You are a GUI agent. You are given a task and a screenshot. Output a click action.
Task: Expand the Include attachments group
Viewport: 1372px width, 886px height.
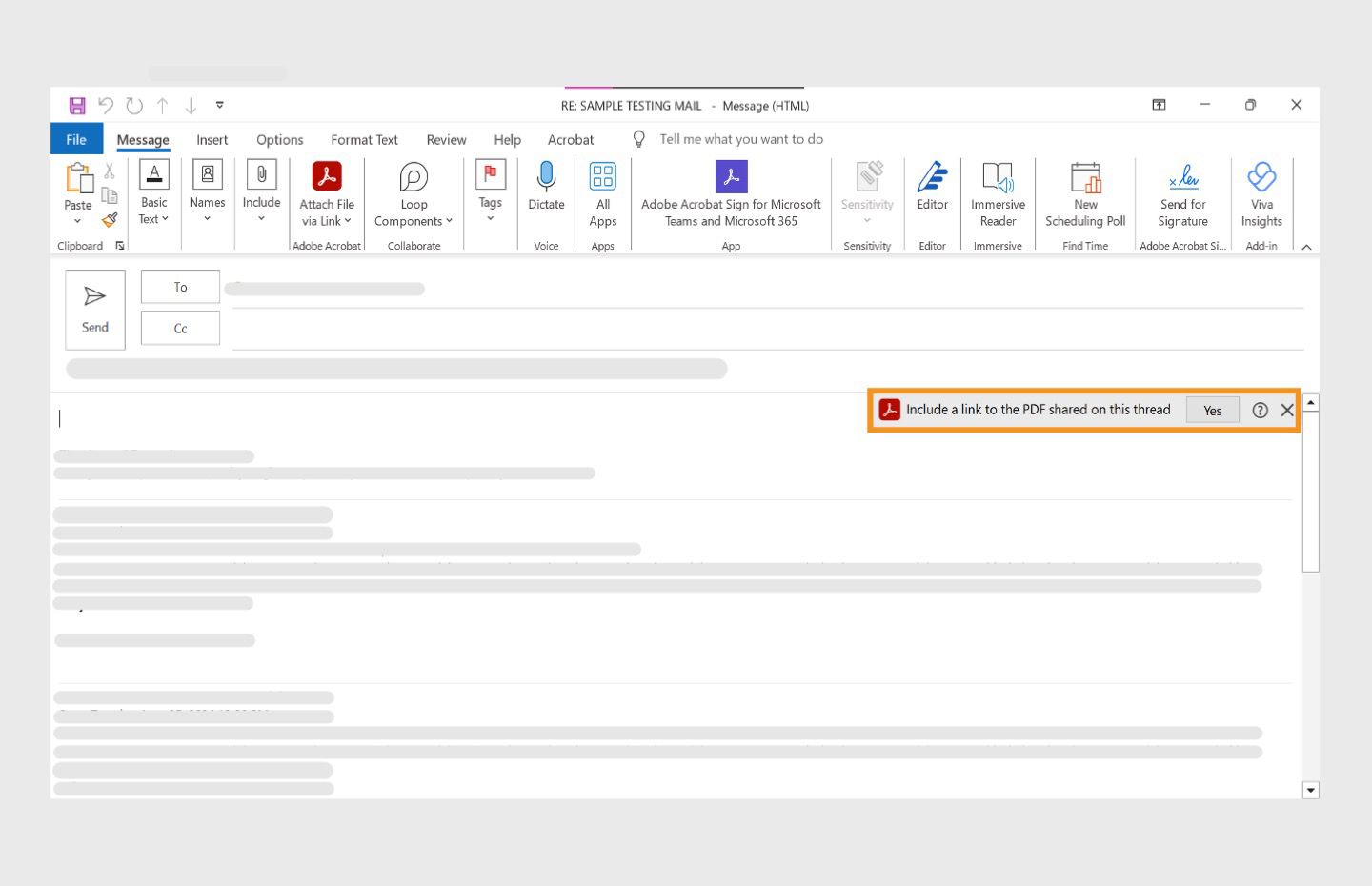261,193
